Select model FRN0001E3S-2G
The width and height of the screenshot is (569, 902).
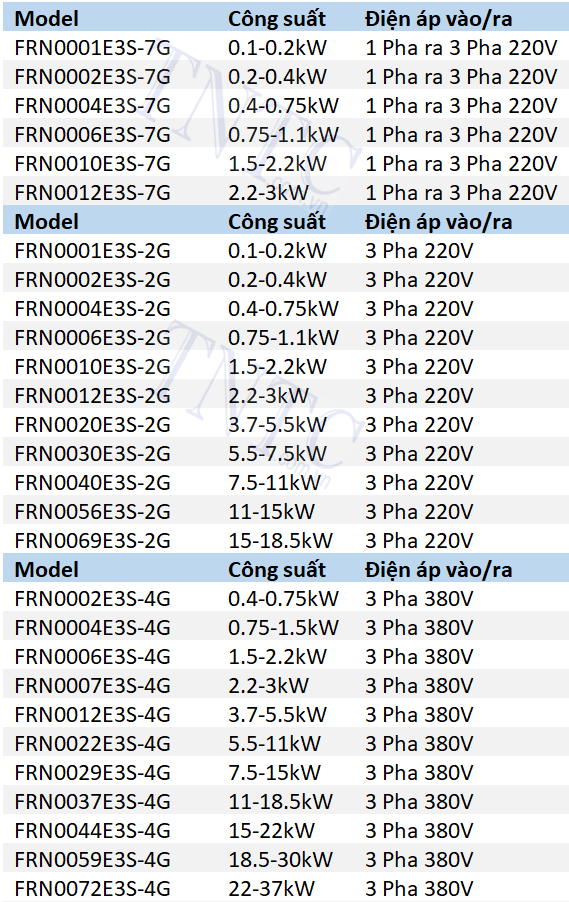coord(93,251)
